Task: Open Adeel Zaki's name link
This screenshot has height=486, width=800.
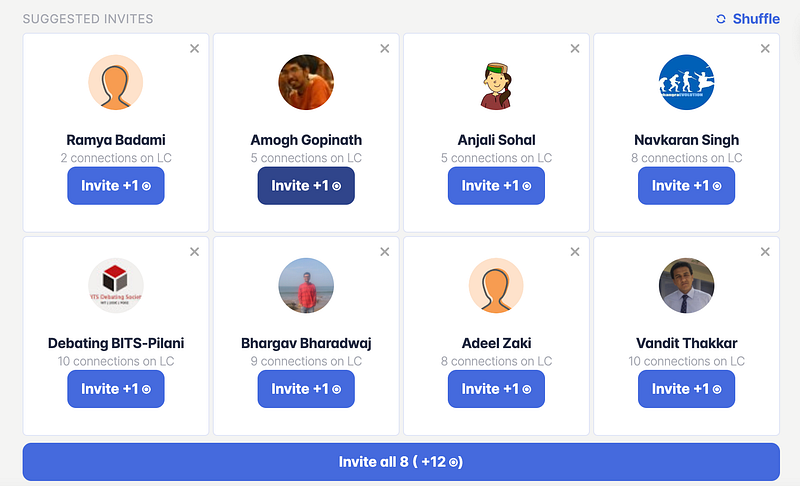Action: pos(496,343)
